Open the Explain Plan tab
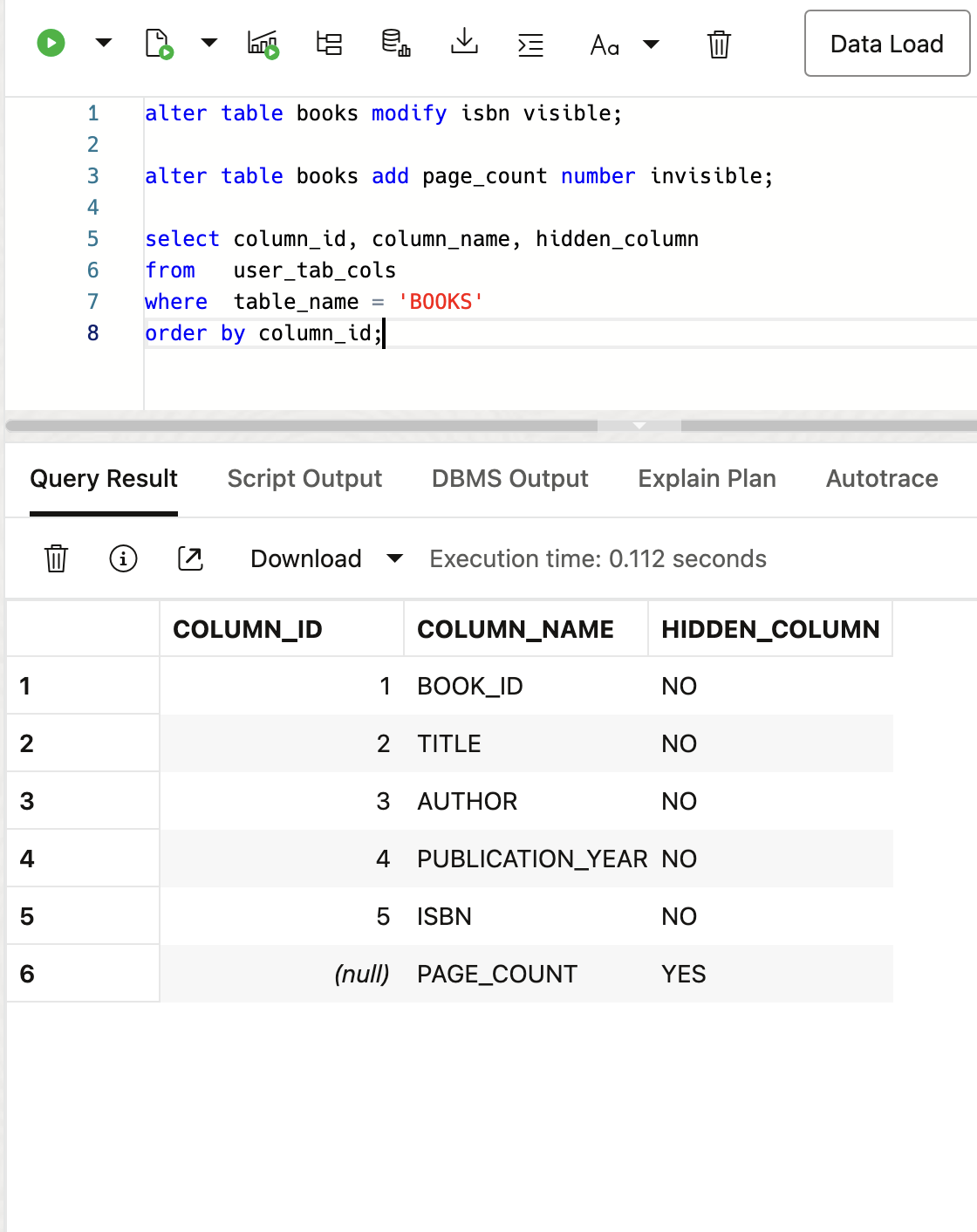This screenshot has height=1232, width=977. (x=707, y=479)
